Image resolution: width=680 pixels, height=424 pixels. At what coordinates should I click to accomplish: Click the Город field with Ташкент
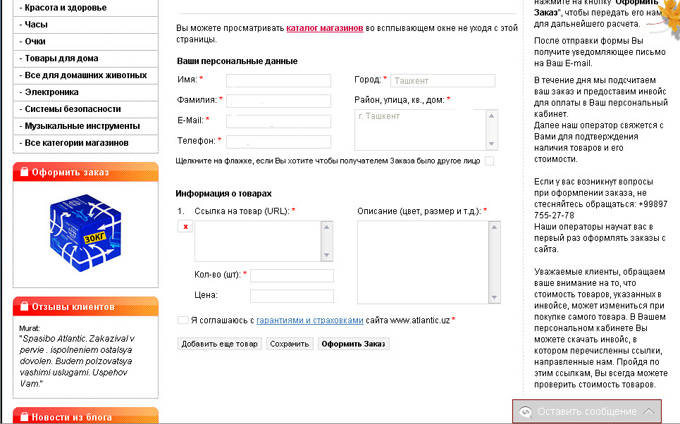[443, 81]
